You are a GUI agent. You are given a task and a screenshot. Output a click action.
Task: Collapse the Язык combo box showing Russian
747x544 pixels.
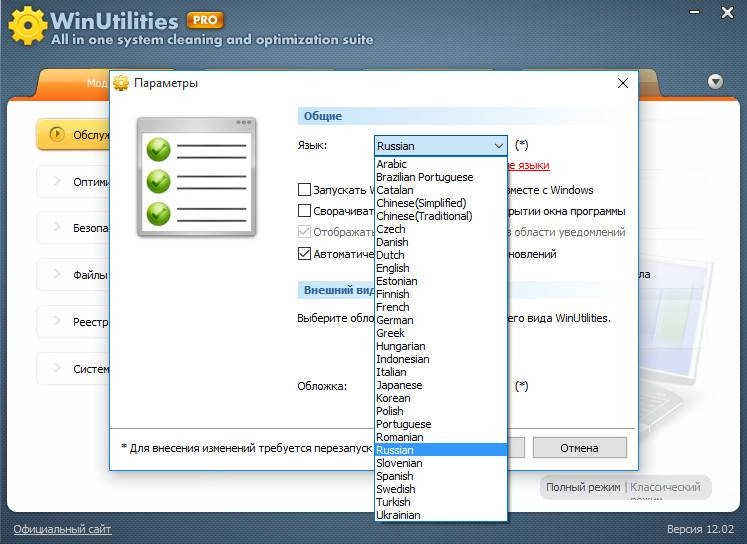441,146
